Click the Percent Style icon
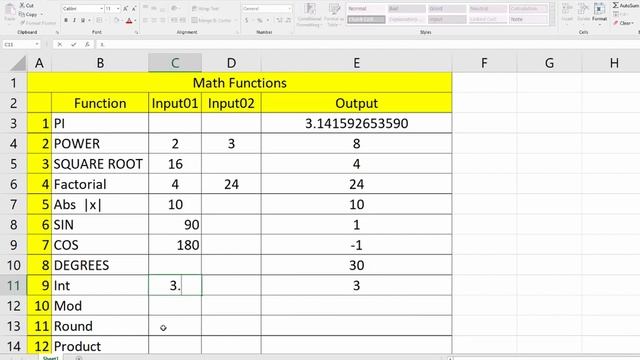 (259, 20)
